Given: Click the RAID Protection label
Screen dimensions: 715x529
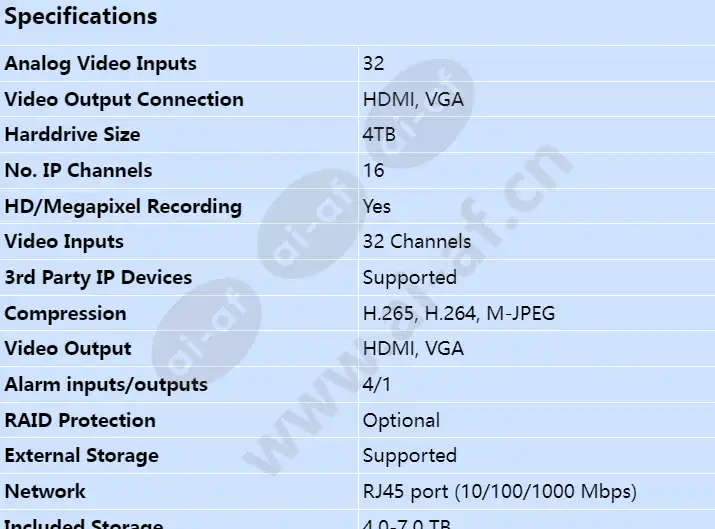Looking at the screenshot, I should click(80, 420).
